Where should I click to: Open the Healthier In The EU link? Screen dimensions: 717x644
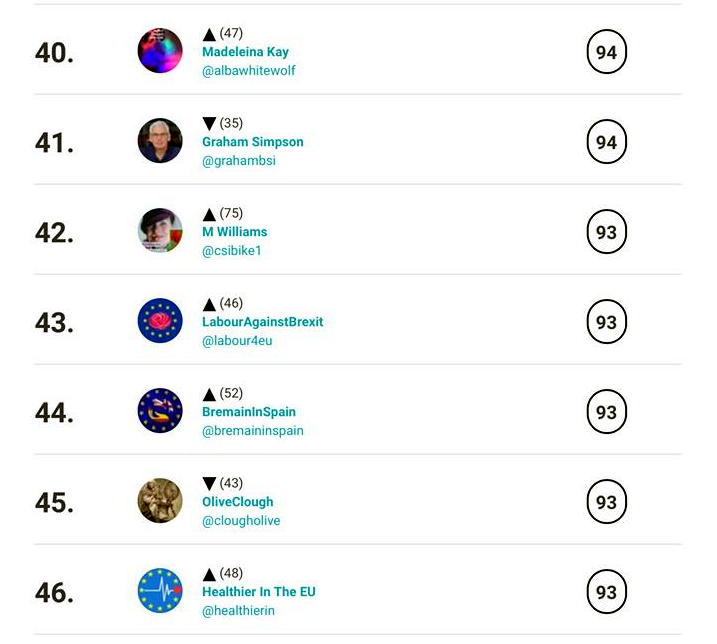pyautogui.click(x=259, y=592)
